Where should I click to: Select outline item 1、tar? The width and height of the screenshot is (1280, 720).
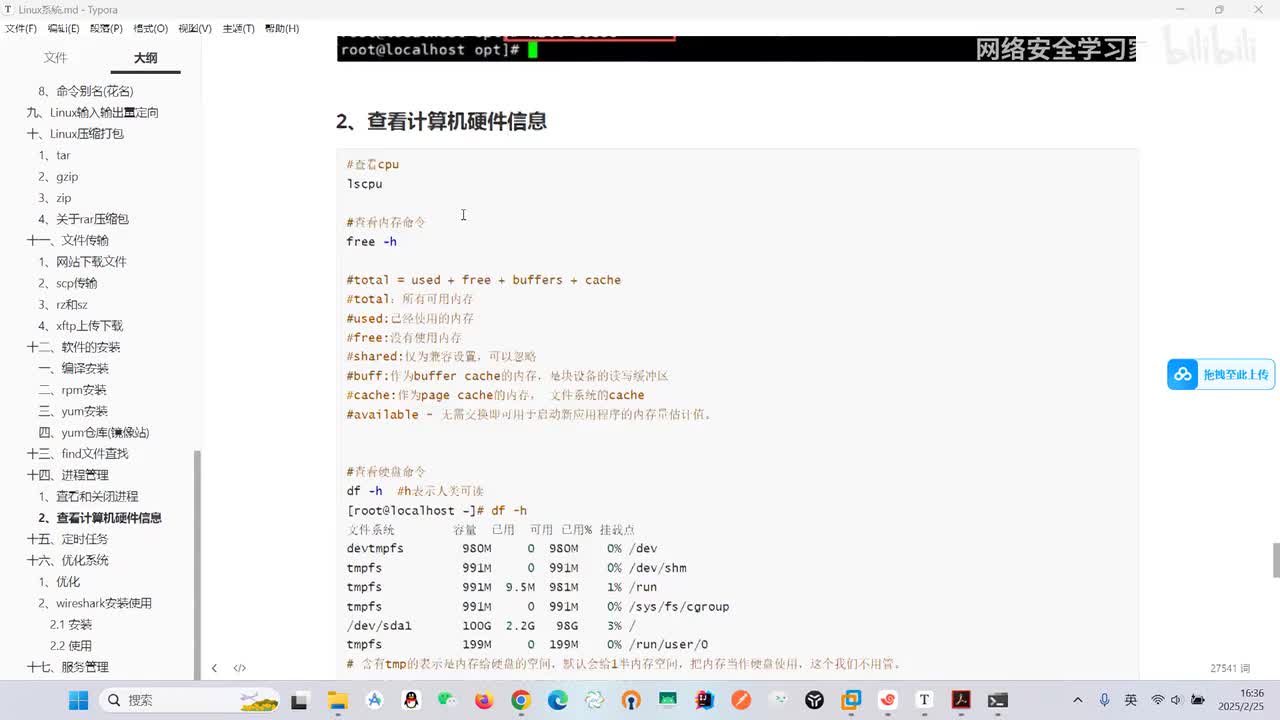pos(55,155)
